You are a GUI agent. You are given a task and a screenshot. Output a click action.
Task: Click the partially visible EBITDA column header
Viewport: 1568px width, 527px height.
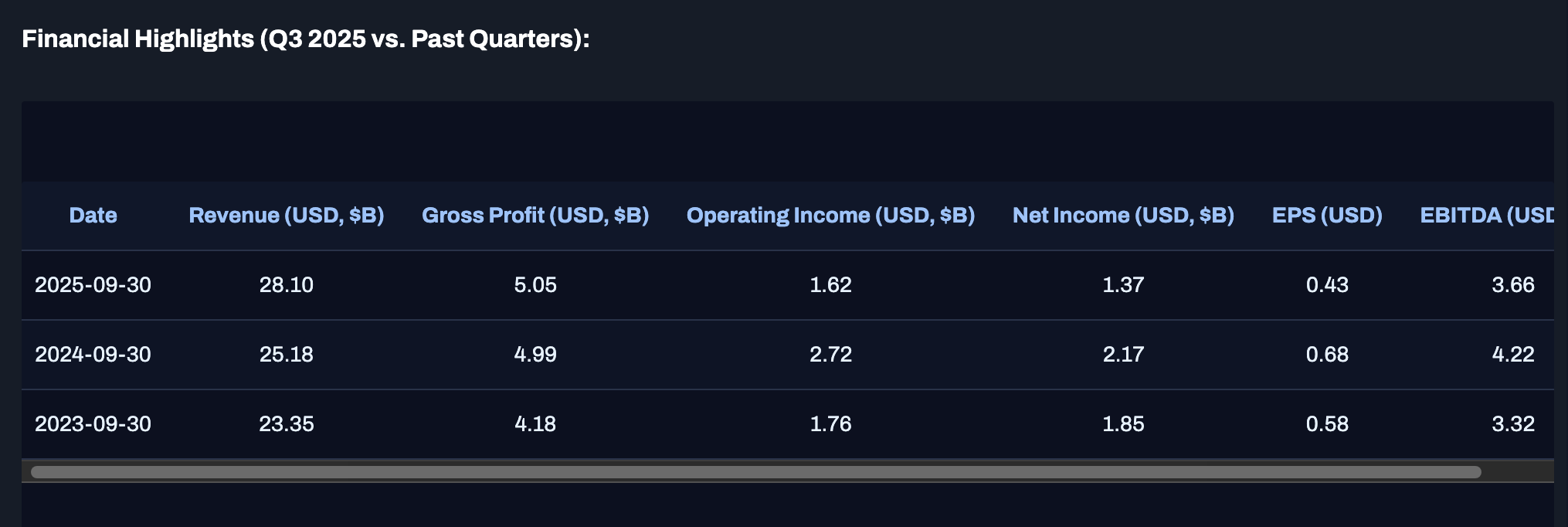(x=1486, y=215)
